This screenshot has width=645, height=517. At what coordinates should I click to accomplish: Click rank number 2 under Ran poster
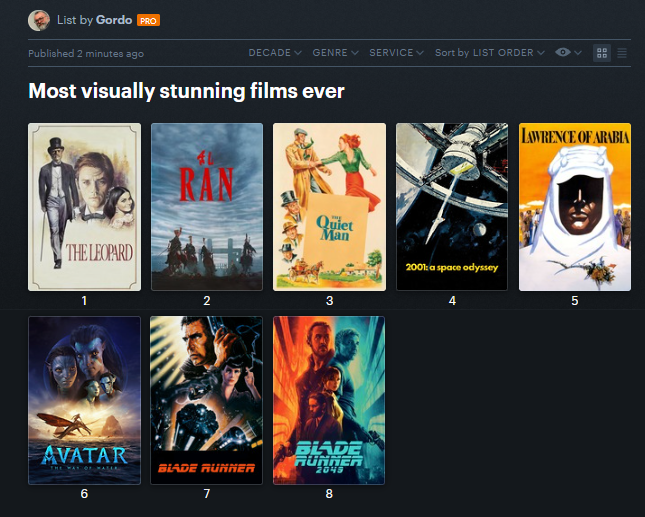(207, 301)
